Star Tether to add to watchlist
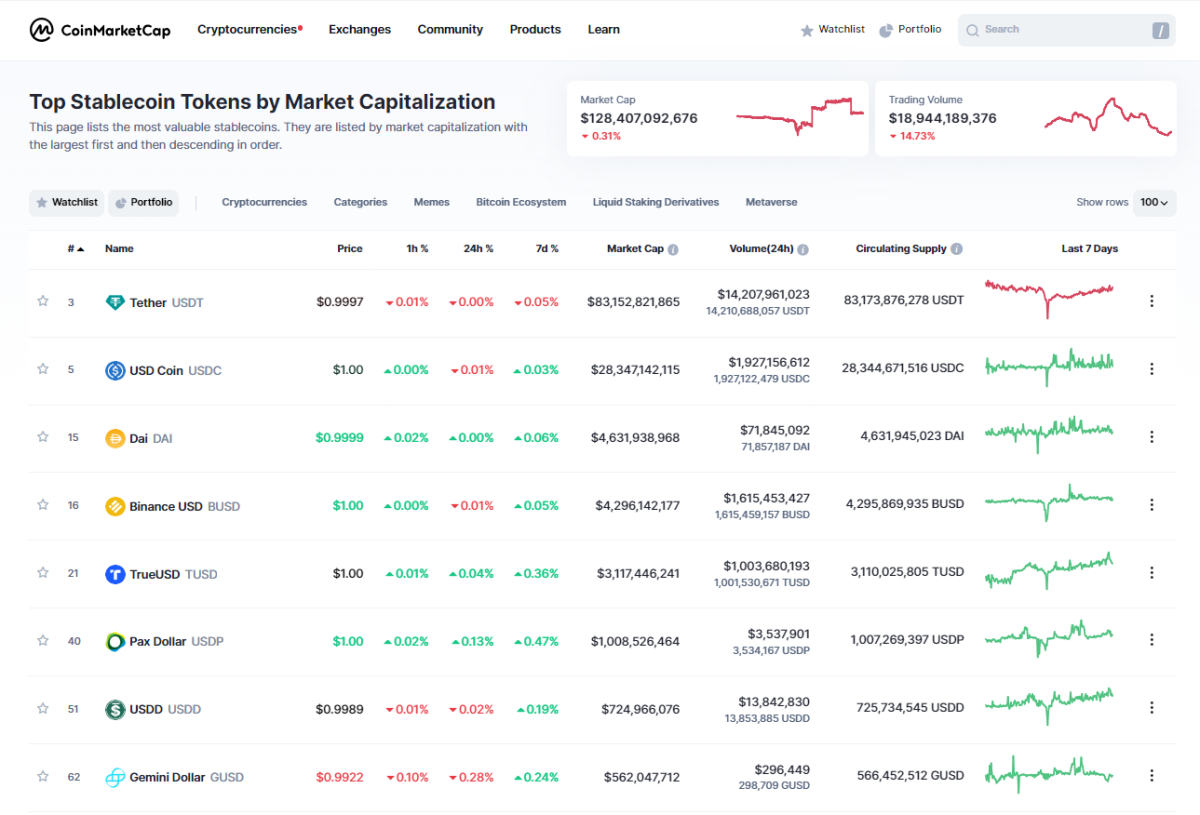 click(43, 301)
